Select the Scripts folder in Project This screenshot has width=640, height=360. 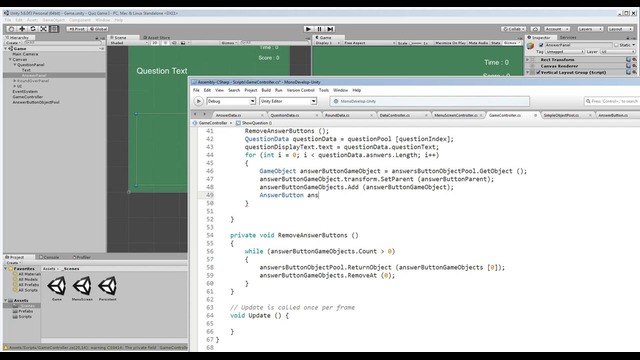tap(22, 316)
